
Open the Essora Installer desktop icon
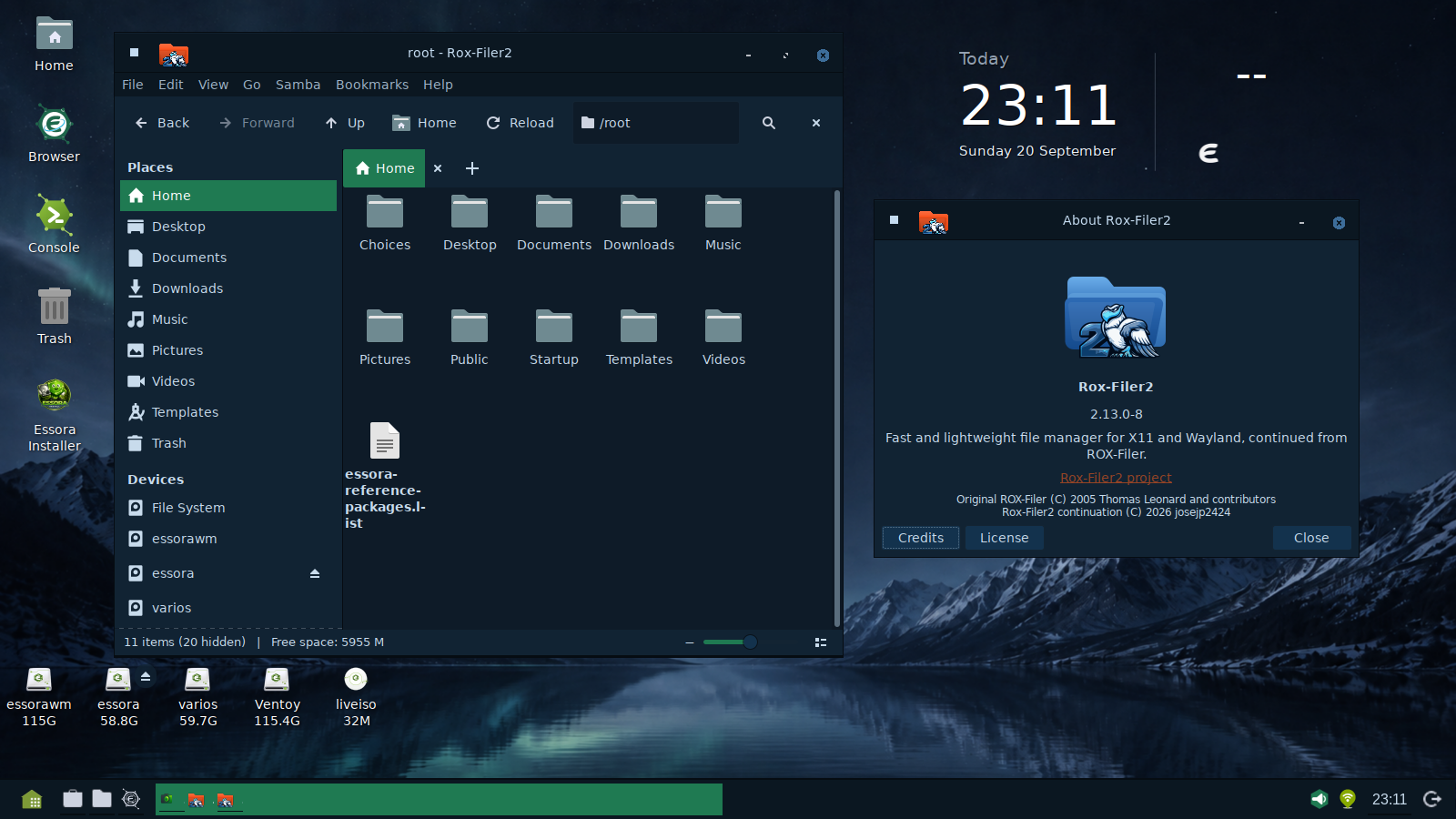click(x=55, y=416)
